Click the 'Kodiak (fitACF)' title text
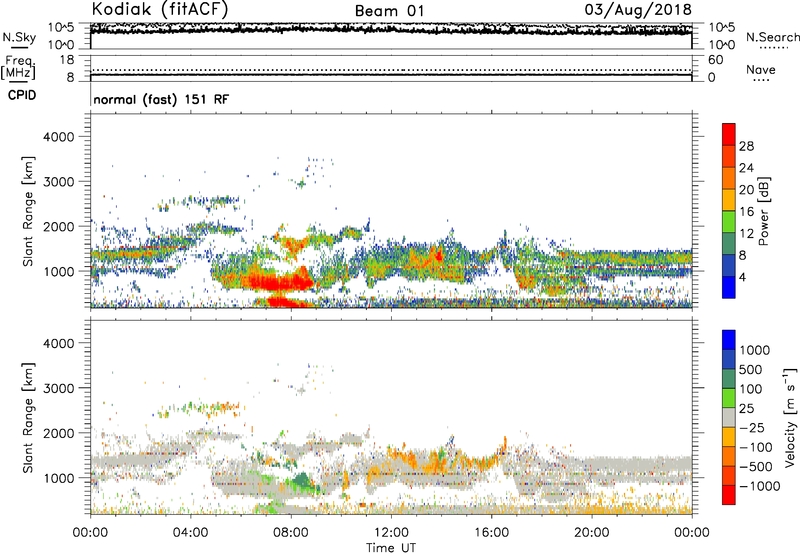Image resolution: width=800 pixels, height=554 pixels. [x=160, y=9]
